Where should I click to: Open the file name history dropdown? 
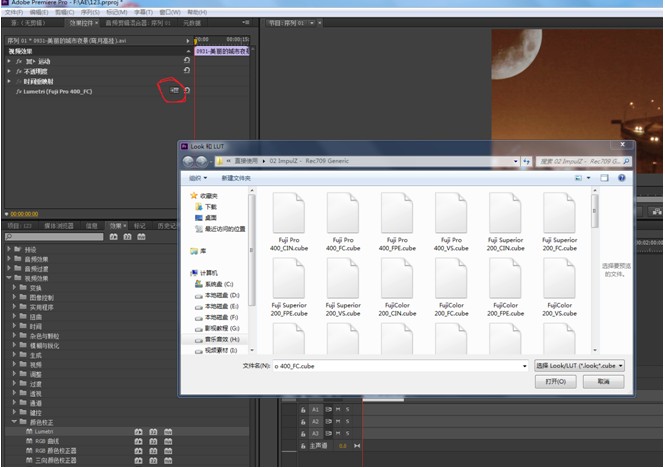(x=525, y=366)
